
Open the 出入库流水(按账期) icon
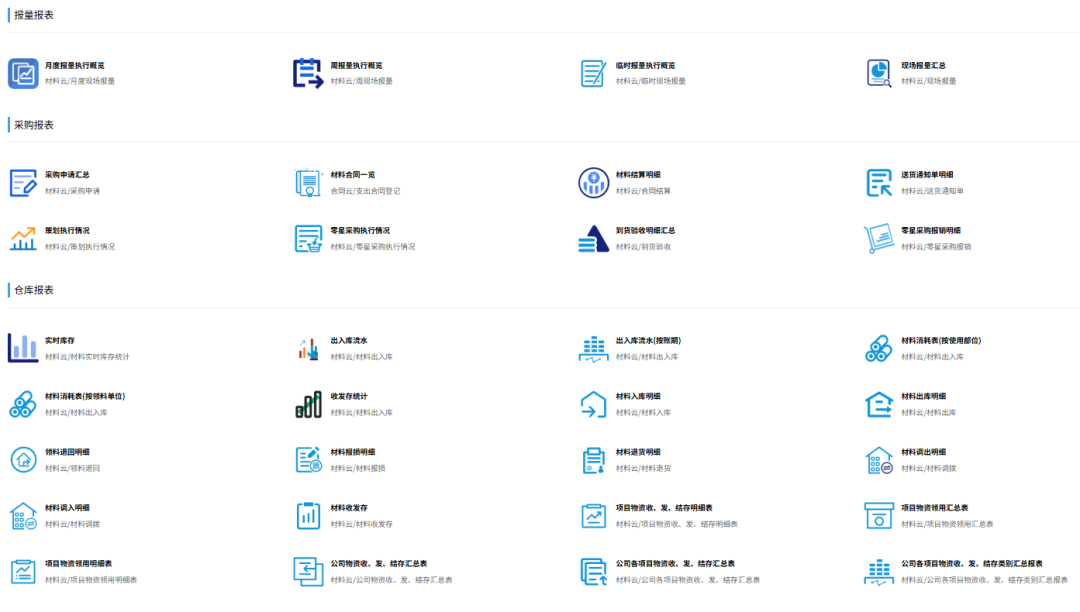coord(593,349)
